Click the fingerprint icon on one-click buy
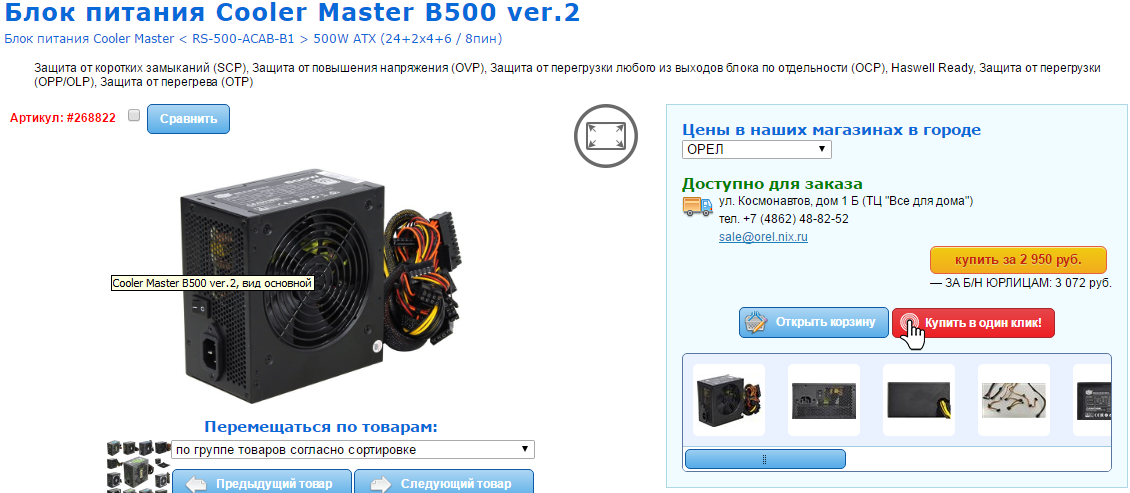The width and height of the screenshot is (1130, 493). (x=909, y=323)
